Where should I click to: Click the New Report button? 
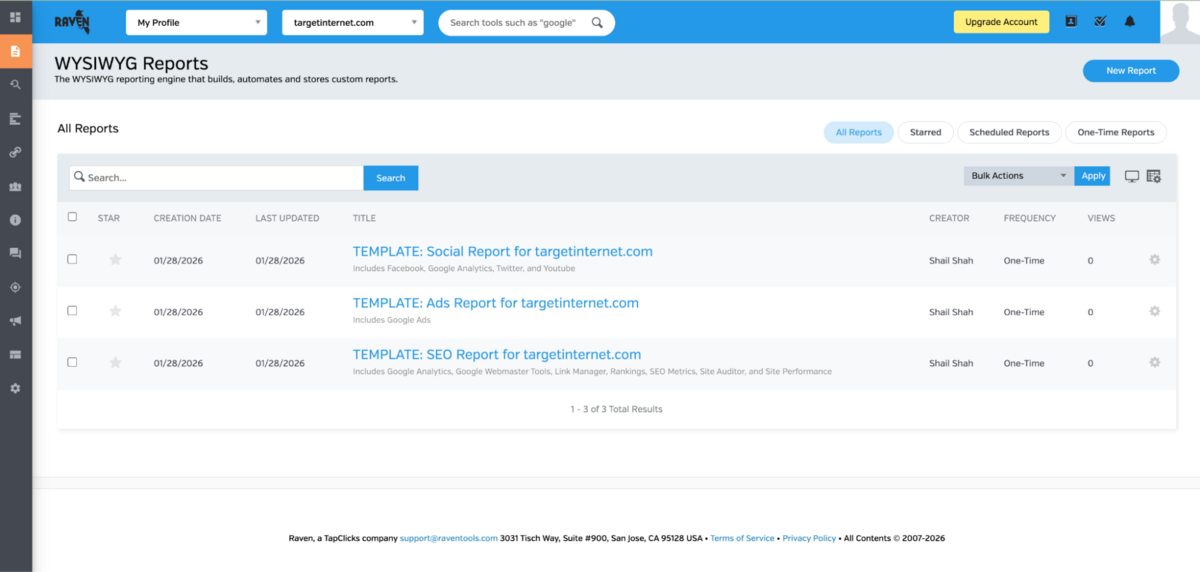(x=1130, y=71)
